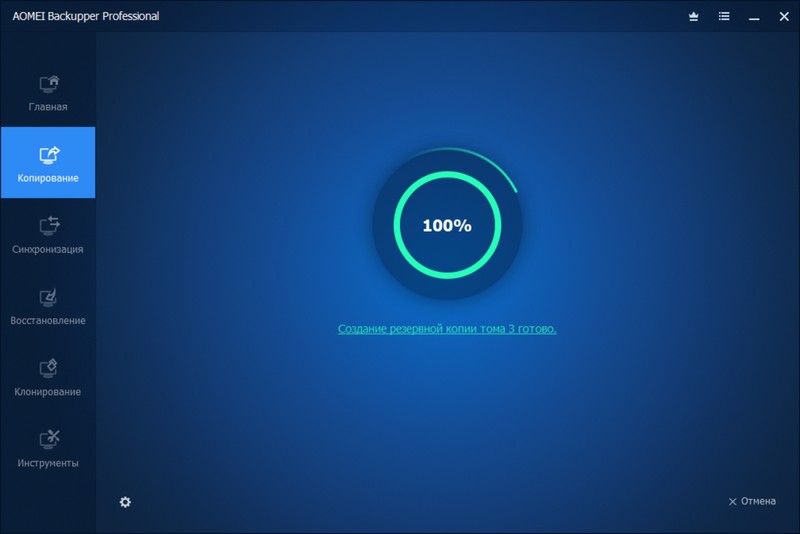Open the gear settings at bottom left
The image size is (800, 534).
click(125, 502)
